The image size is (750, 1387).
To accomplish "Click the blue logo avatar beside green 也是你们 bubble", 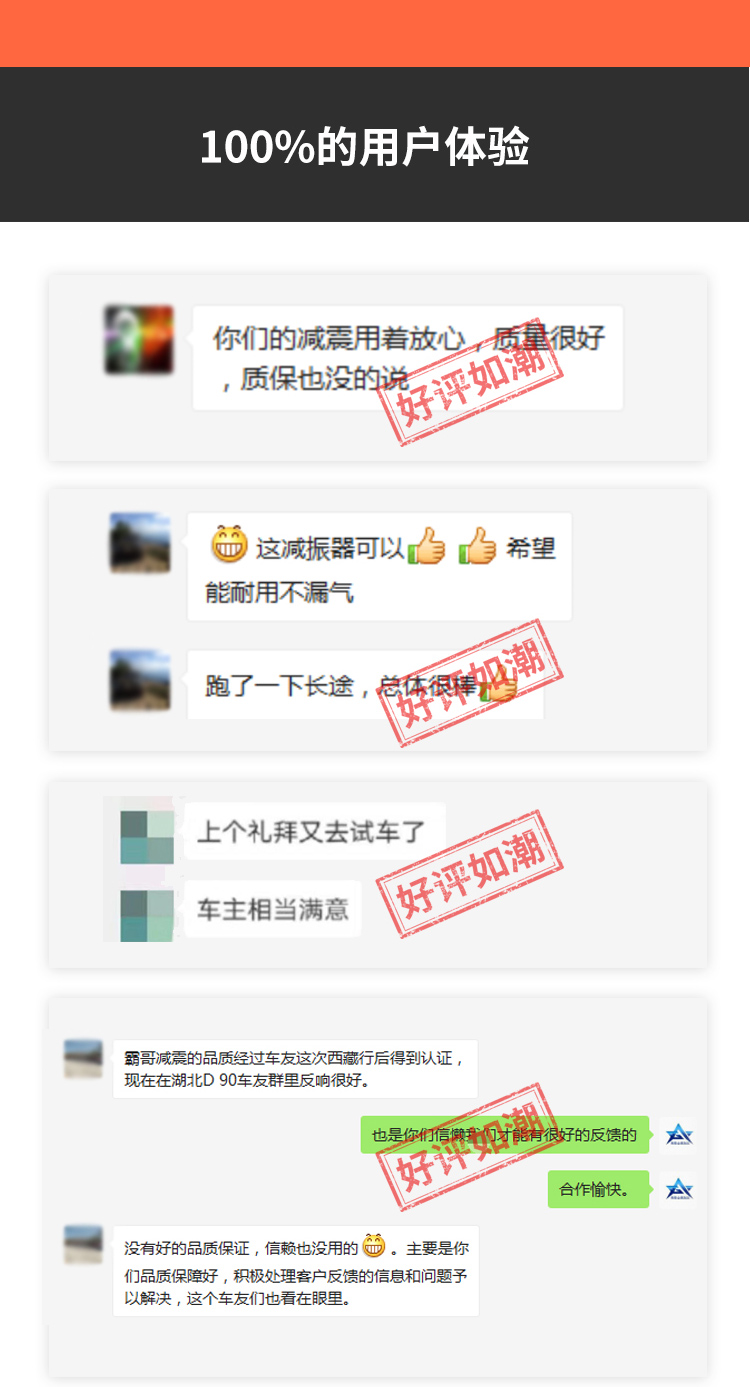I will [679, 1134].
